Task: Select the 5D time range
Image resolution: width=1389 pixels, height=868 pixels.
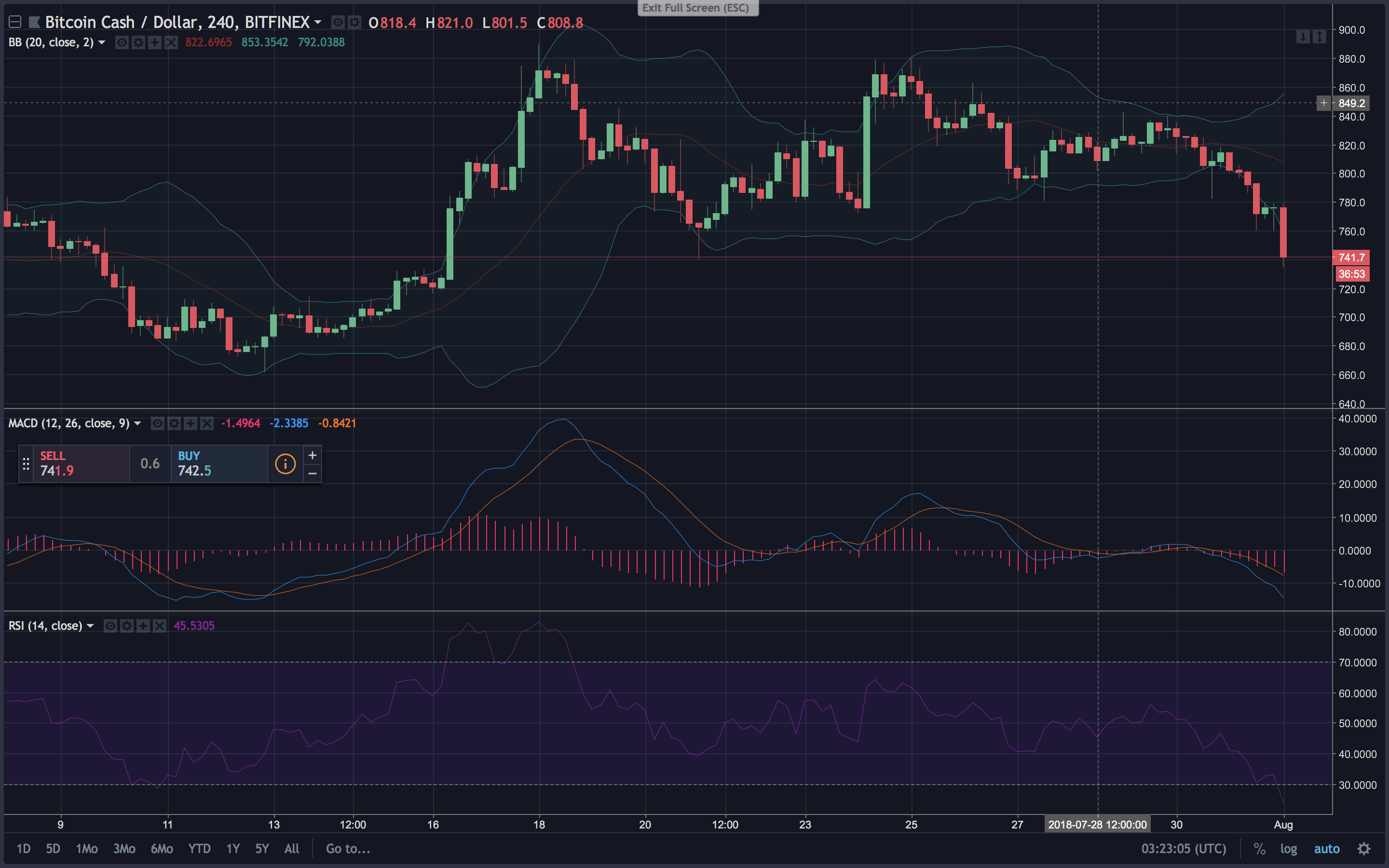Action: 53,849
